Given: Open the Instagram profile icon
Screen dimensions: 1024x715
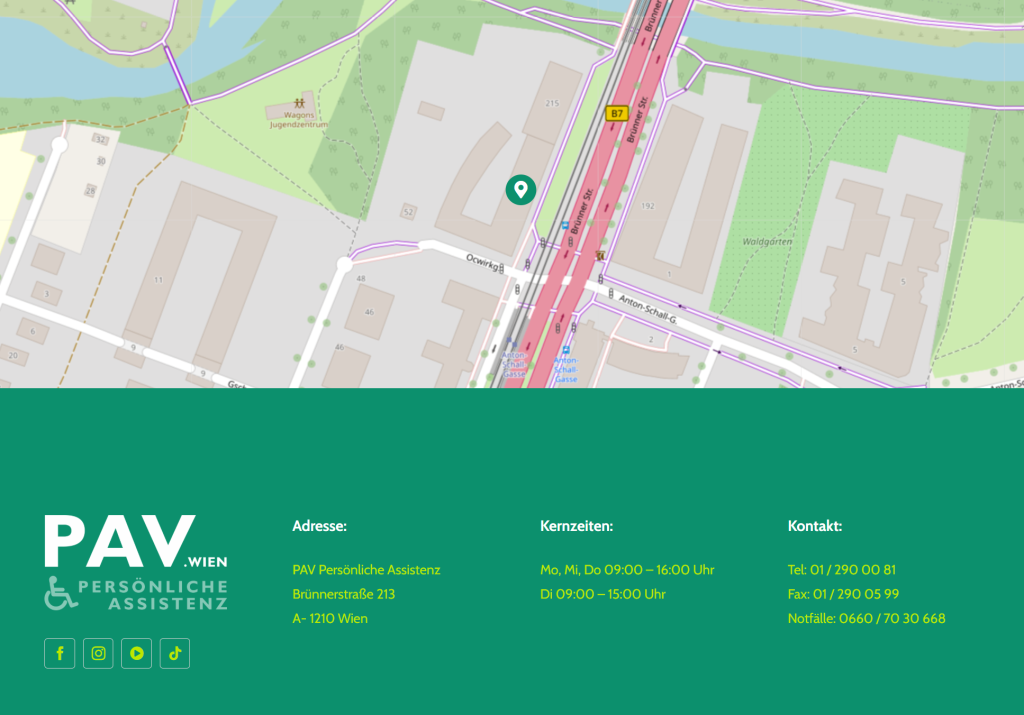Looking at the screenshot, I should pos(98,653).
